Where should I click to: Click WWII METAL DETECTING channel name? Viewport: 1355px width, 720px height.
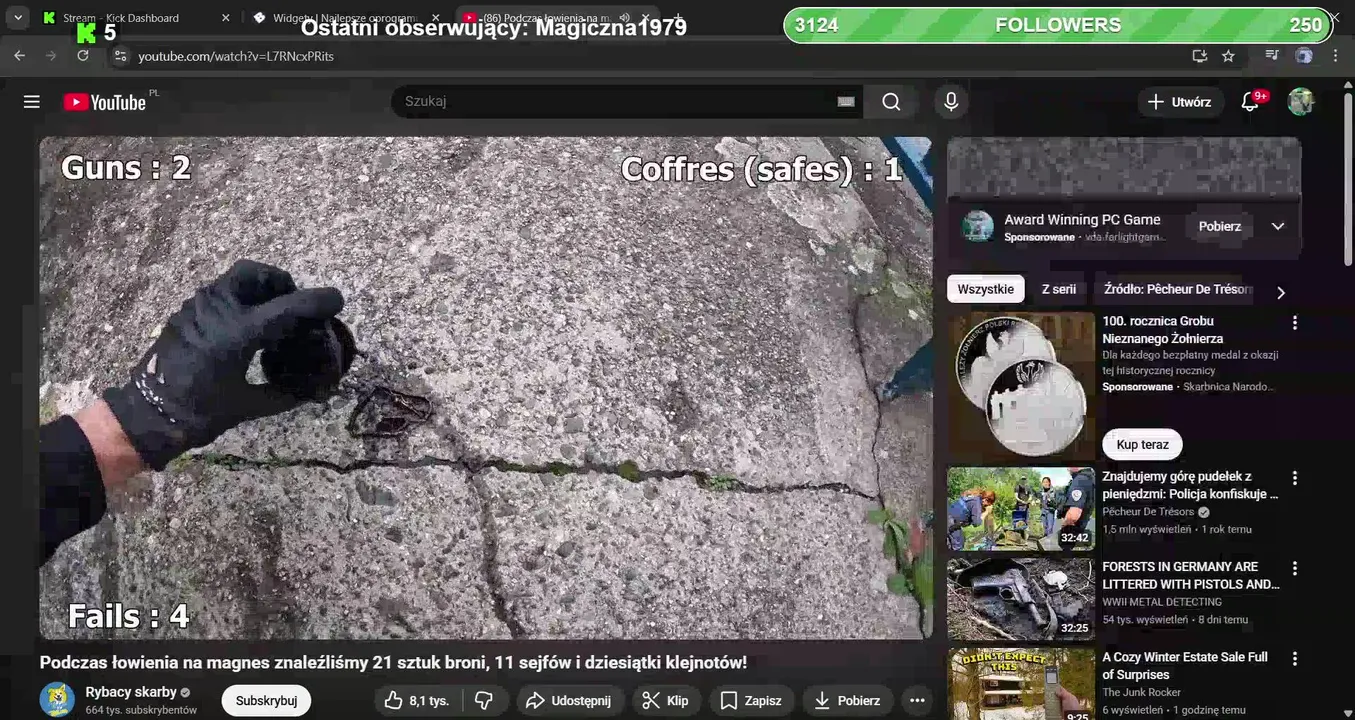[x=1162, y=602]
